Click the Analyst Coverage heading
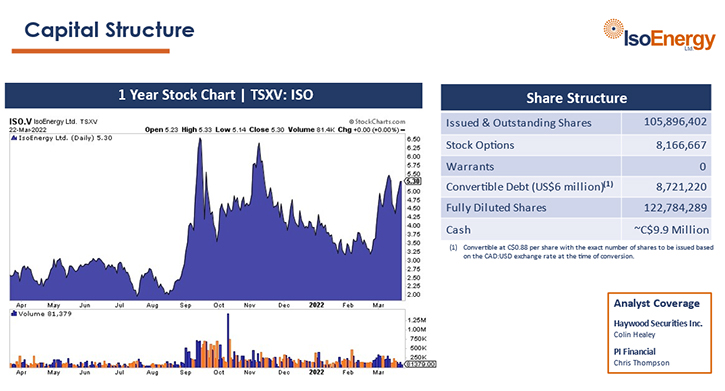This screenshot has height=391, width=725. (657, 304)
